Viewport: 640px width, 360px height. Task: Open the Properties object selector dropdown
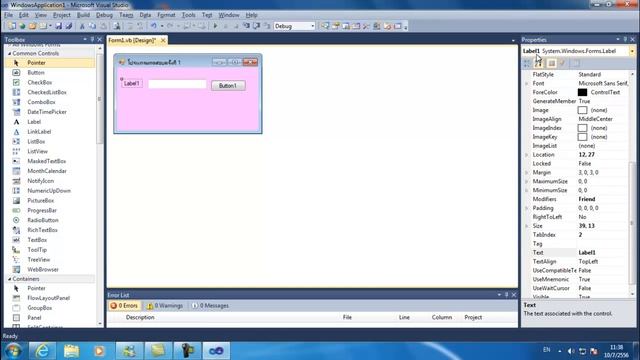pyautogui.click(x=632, y=51)
